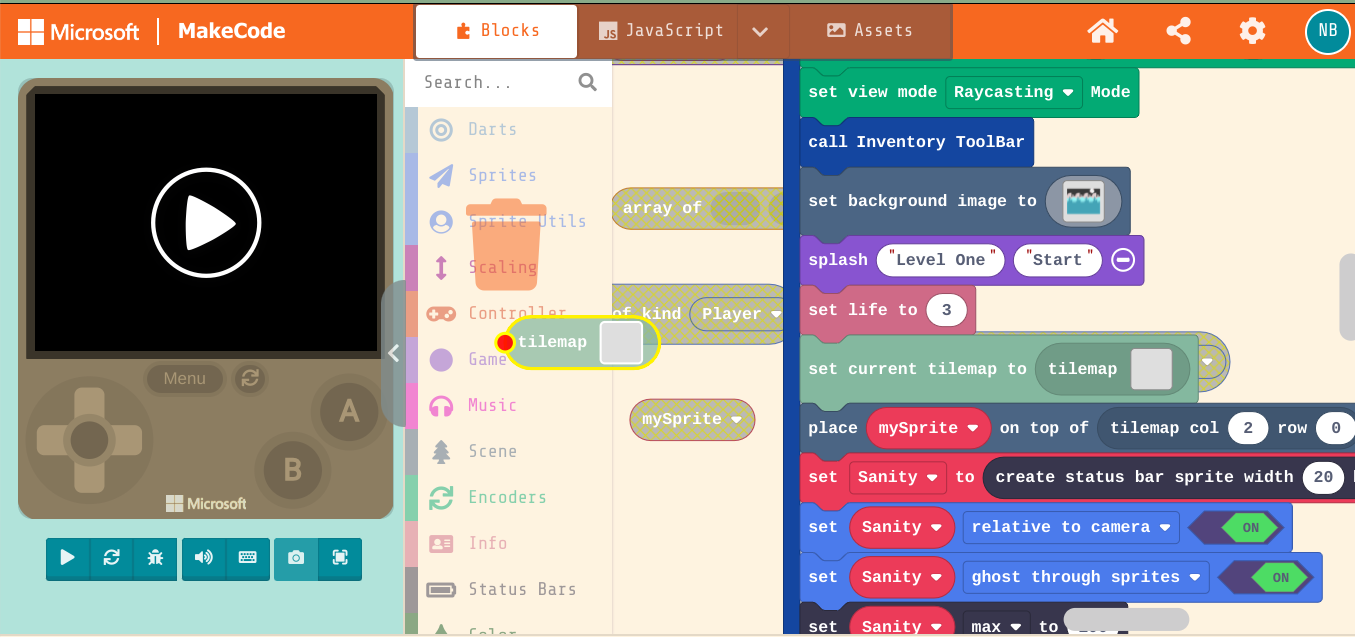Open the ghost through sprites dropdown
Screen dimensions: 1355x637
point(1086,577)
